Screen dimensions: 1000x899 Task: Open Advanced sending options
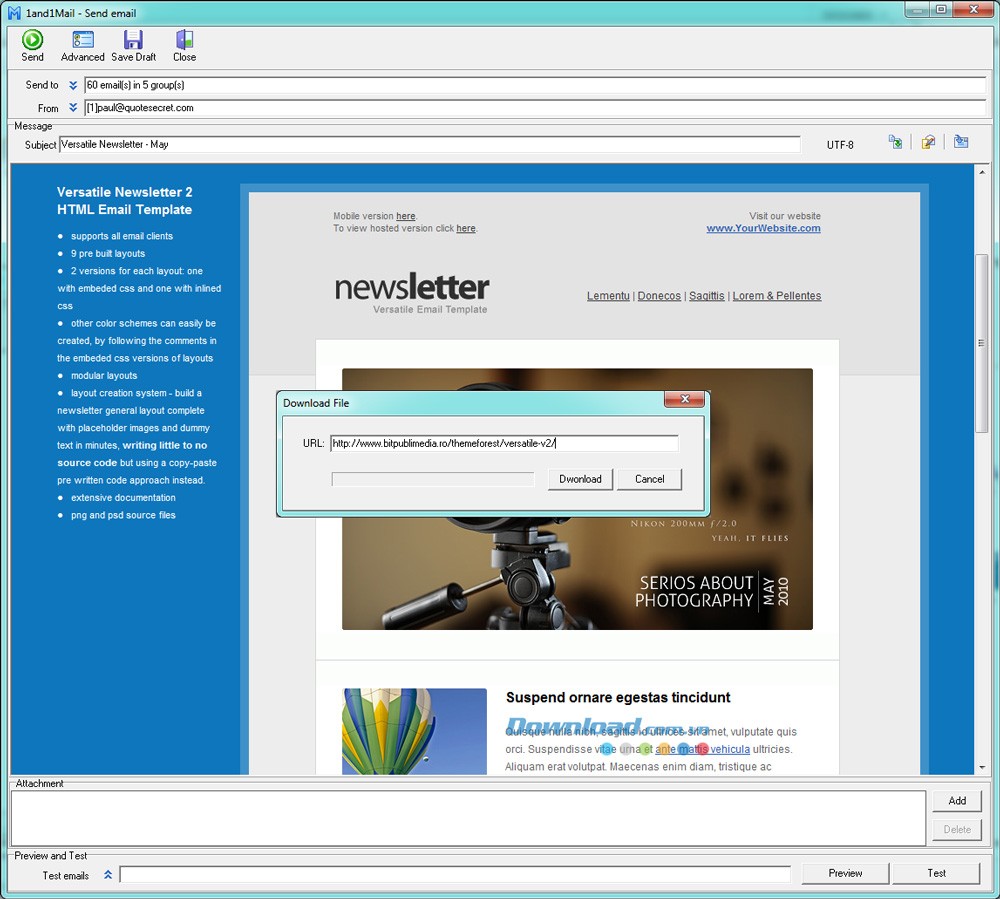(83, 40)
